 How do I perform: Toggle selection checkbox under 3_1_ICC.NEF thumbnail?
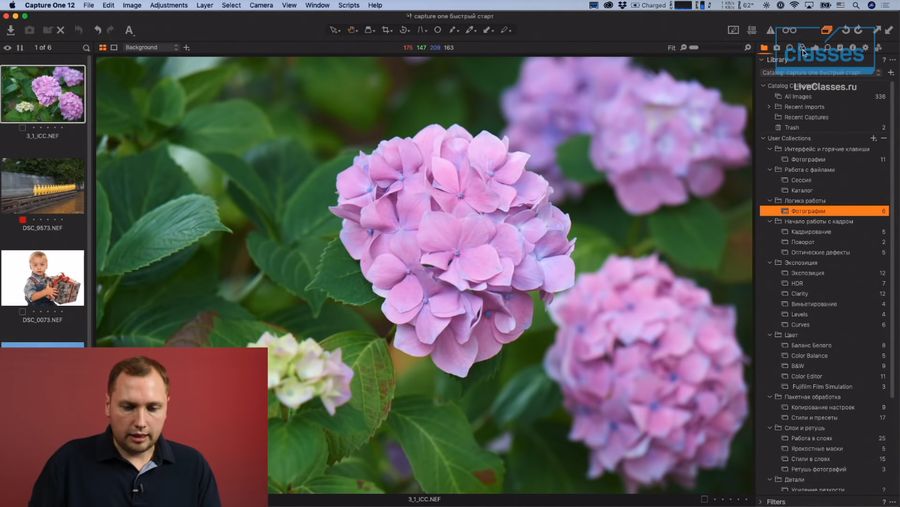[x=22, y=127]
